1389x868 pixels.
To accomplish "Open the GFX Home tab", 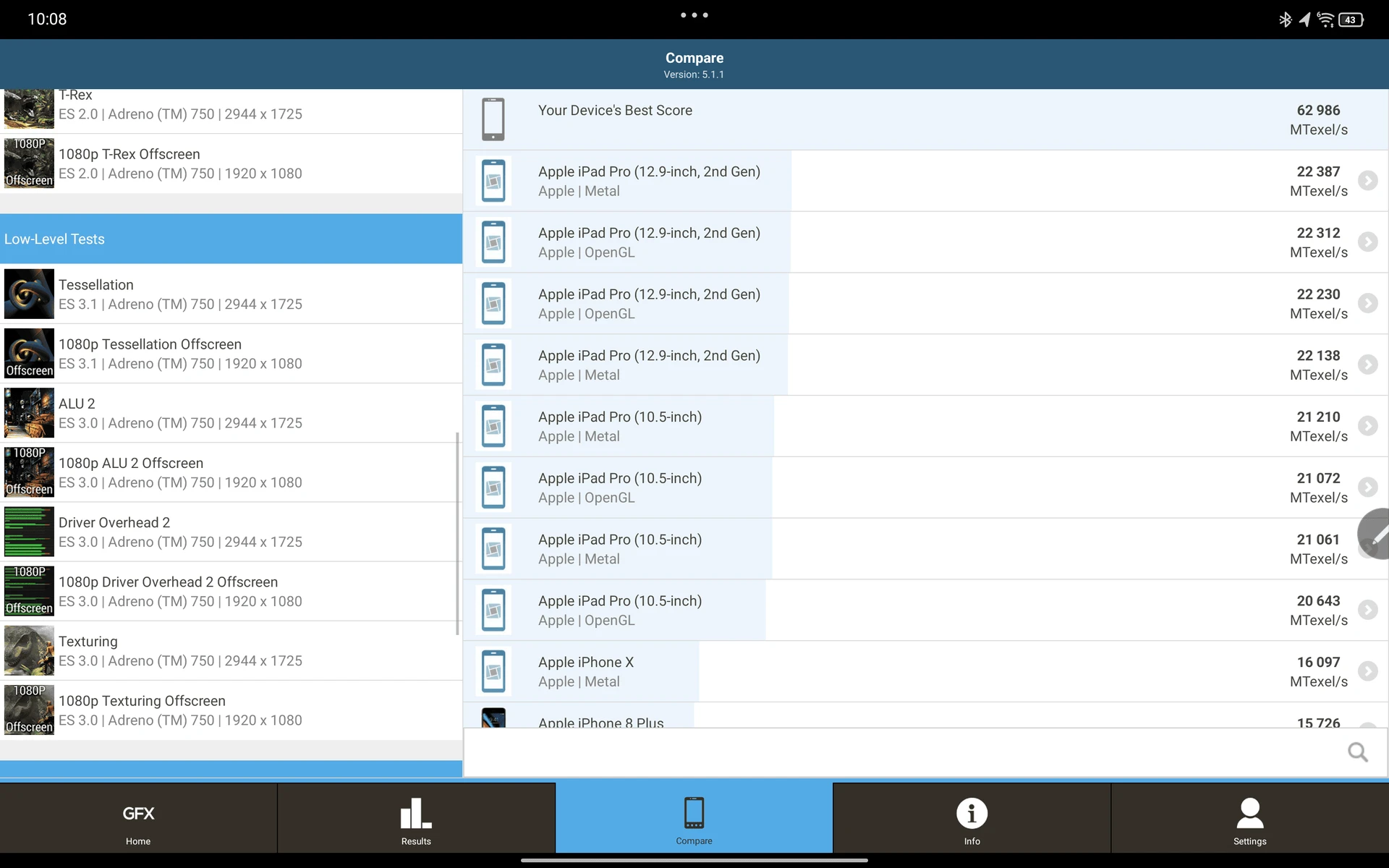I will click(138, 818).
